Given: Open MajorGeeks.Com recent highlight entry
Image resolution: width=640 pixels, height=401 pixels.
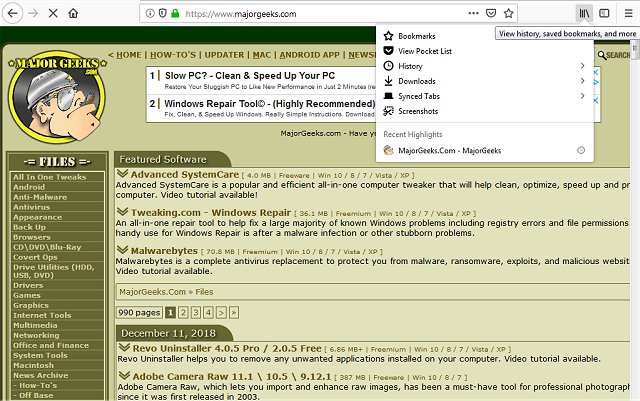Looking at the screenshot, I should pos(484,150).
